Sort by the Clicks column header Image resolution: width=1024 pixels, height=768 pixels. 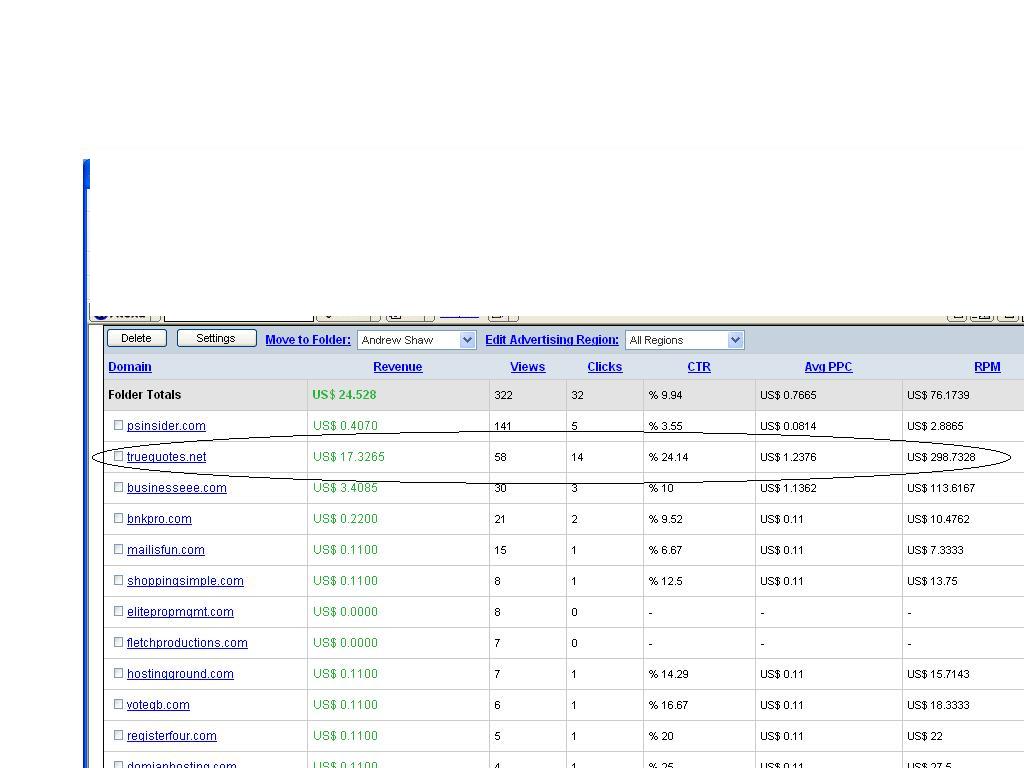tap(604, 367)
